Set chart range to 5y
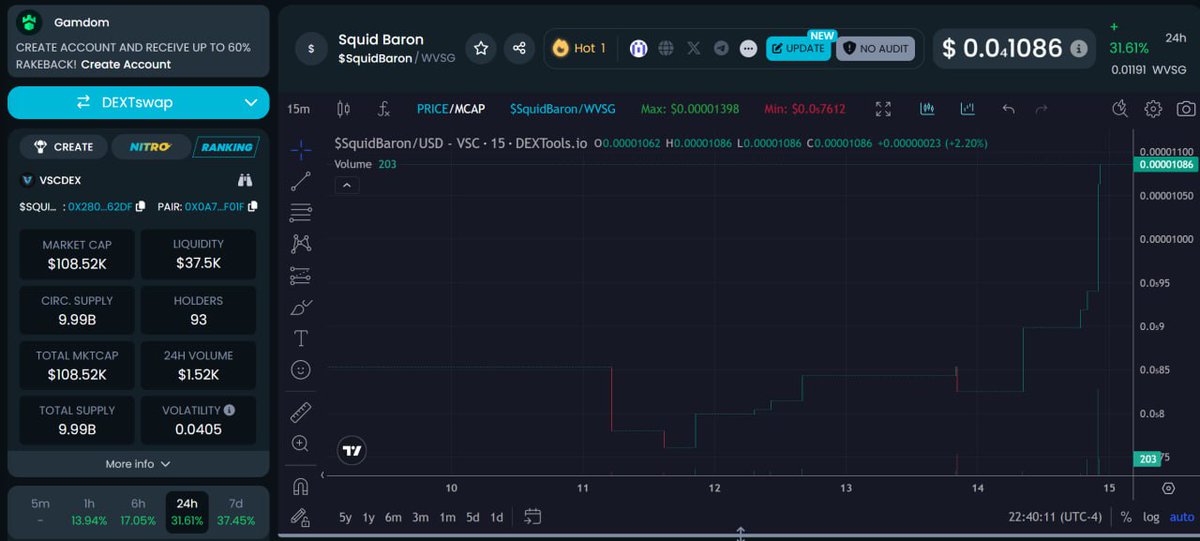Image resolution: width=1200 pixels, height=541 pixels. click(345, 517)
